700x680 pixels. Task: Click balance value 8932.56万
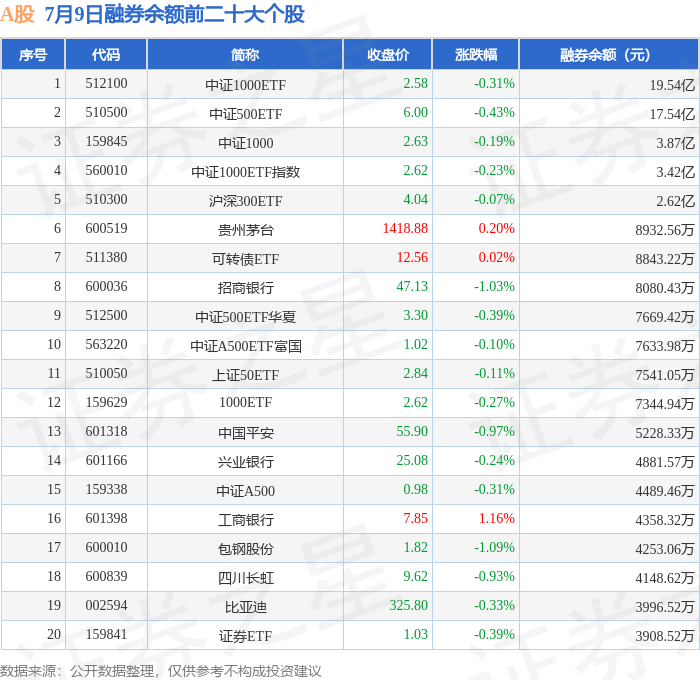click(665, 230)
